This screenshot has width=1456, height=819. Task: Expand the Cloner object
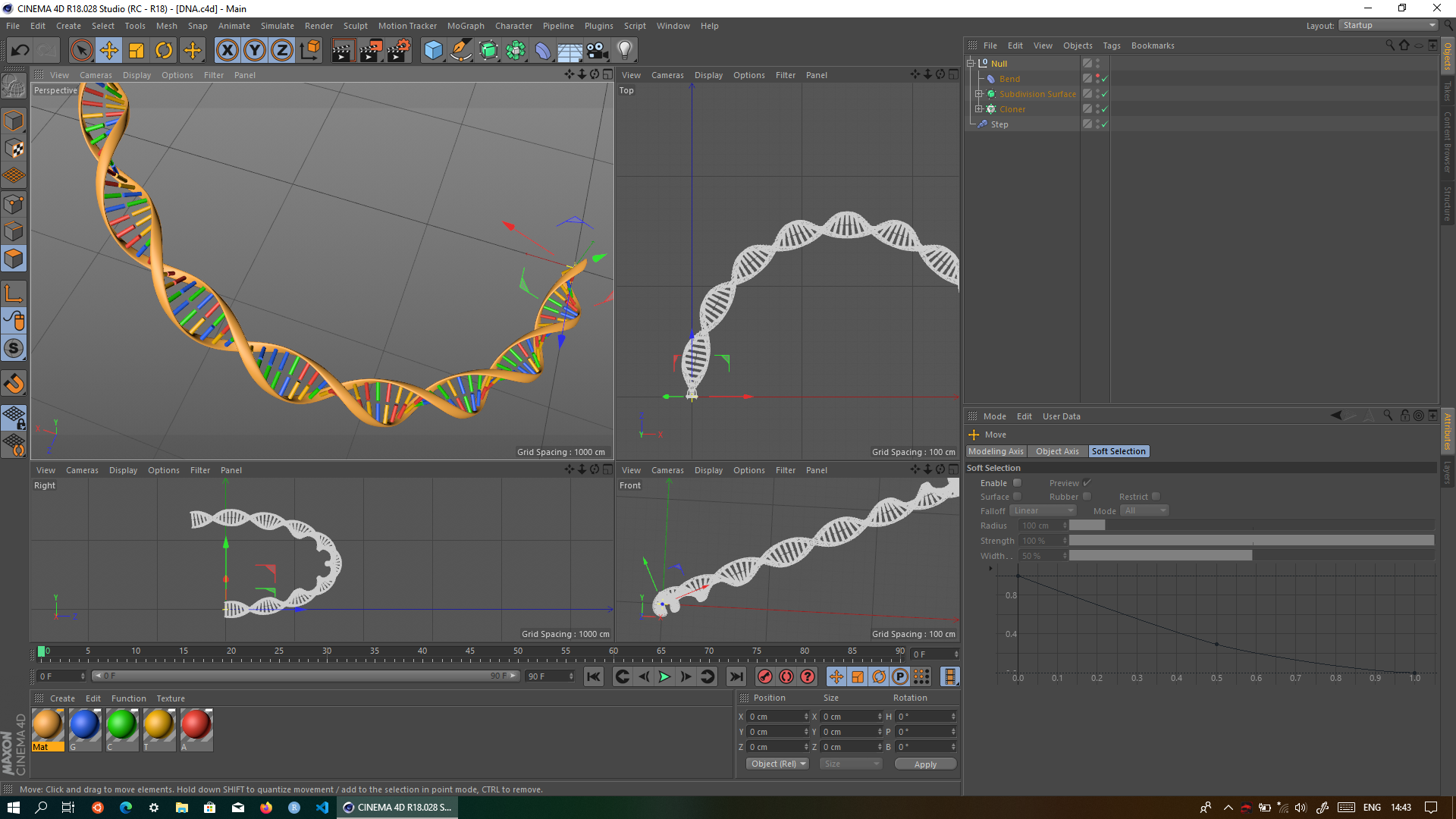click(978, 109)
